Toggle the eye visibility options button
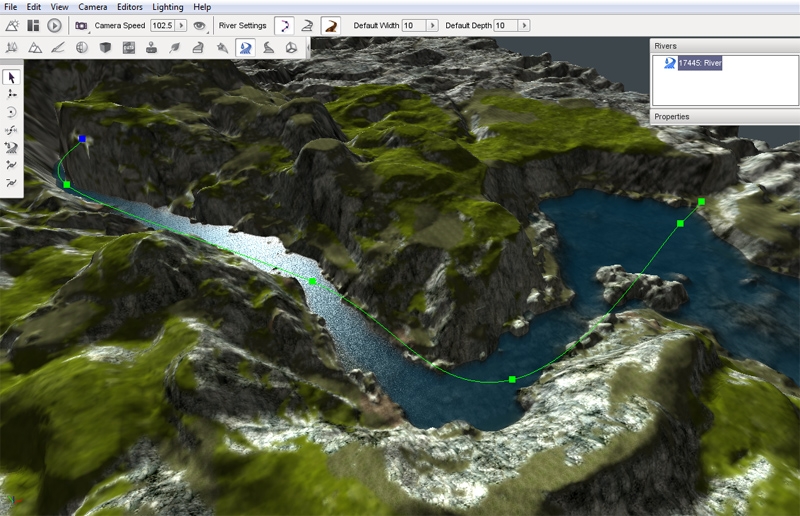 tap(200, 24)
